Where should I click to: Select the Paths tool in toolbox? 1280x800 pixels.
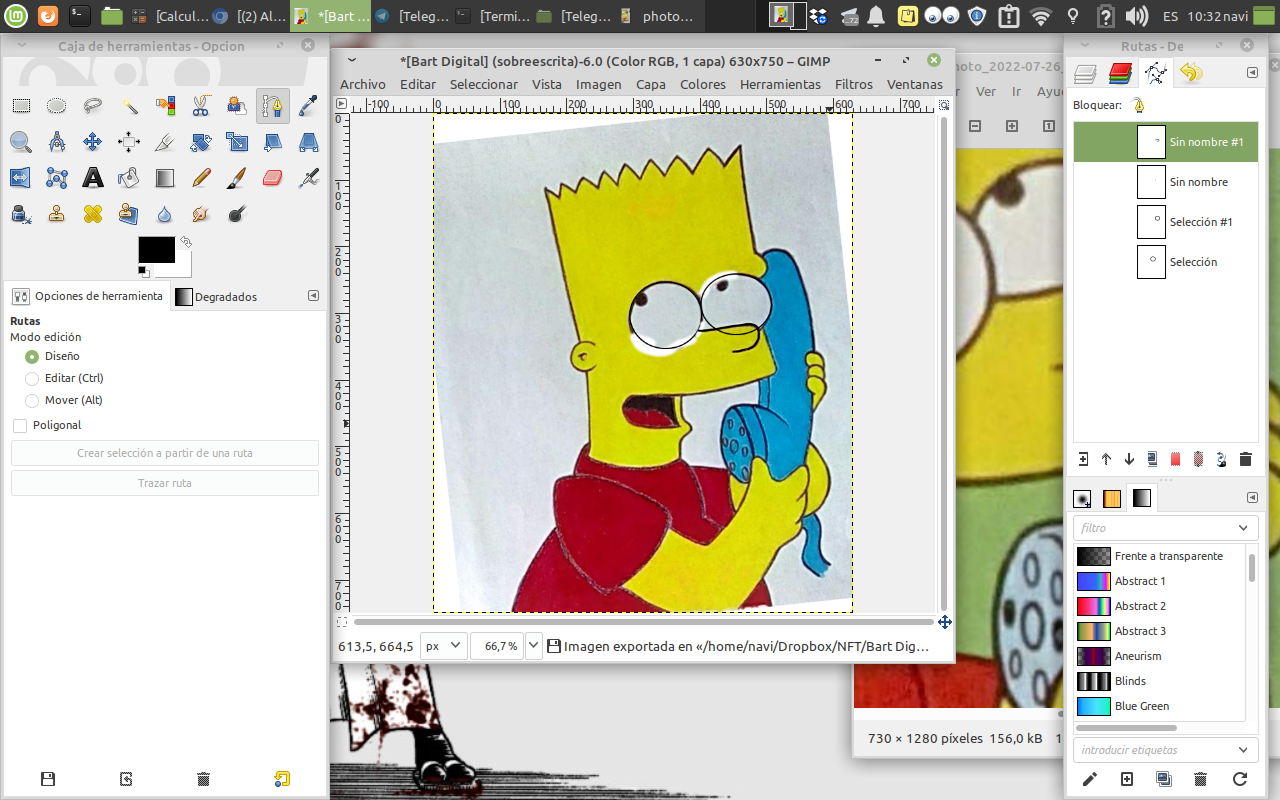pos(273,105)
